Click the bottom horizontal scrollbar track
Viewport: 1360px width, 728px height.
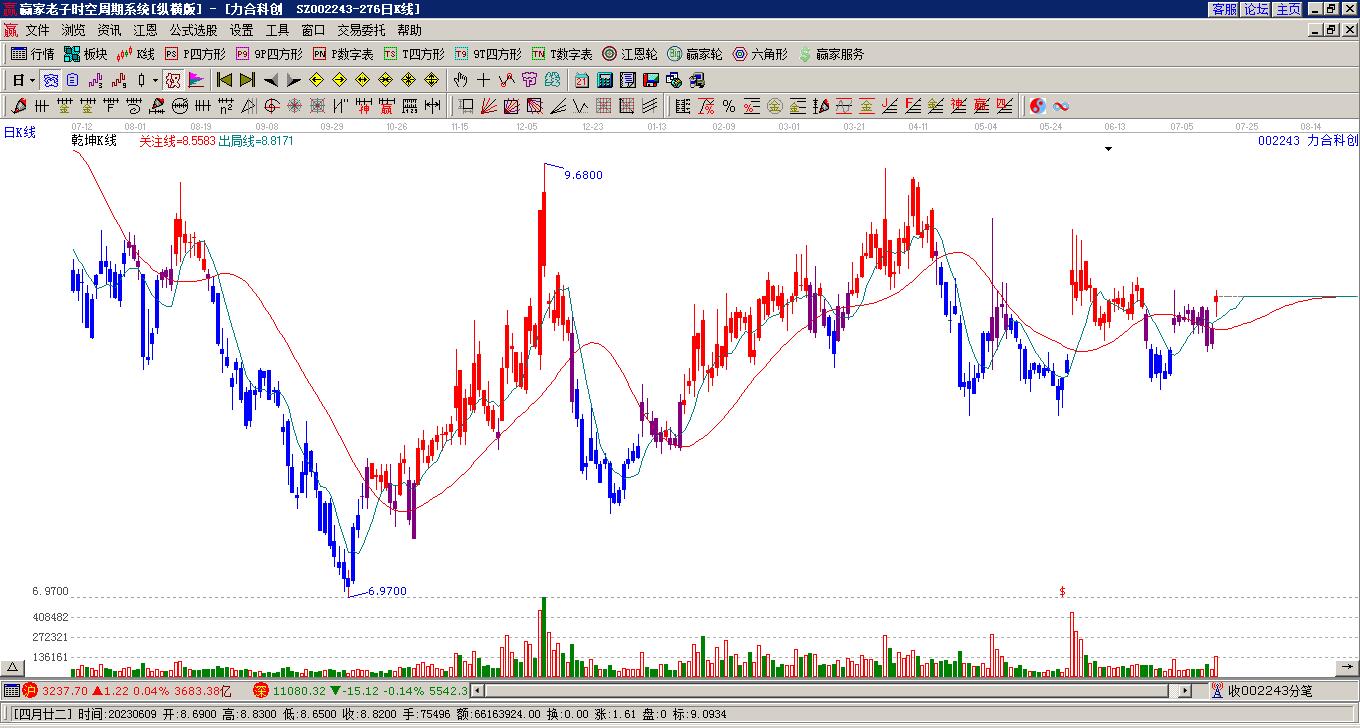[x=820, y=691]
